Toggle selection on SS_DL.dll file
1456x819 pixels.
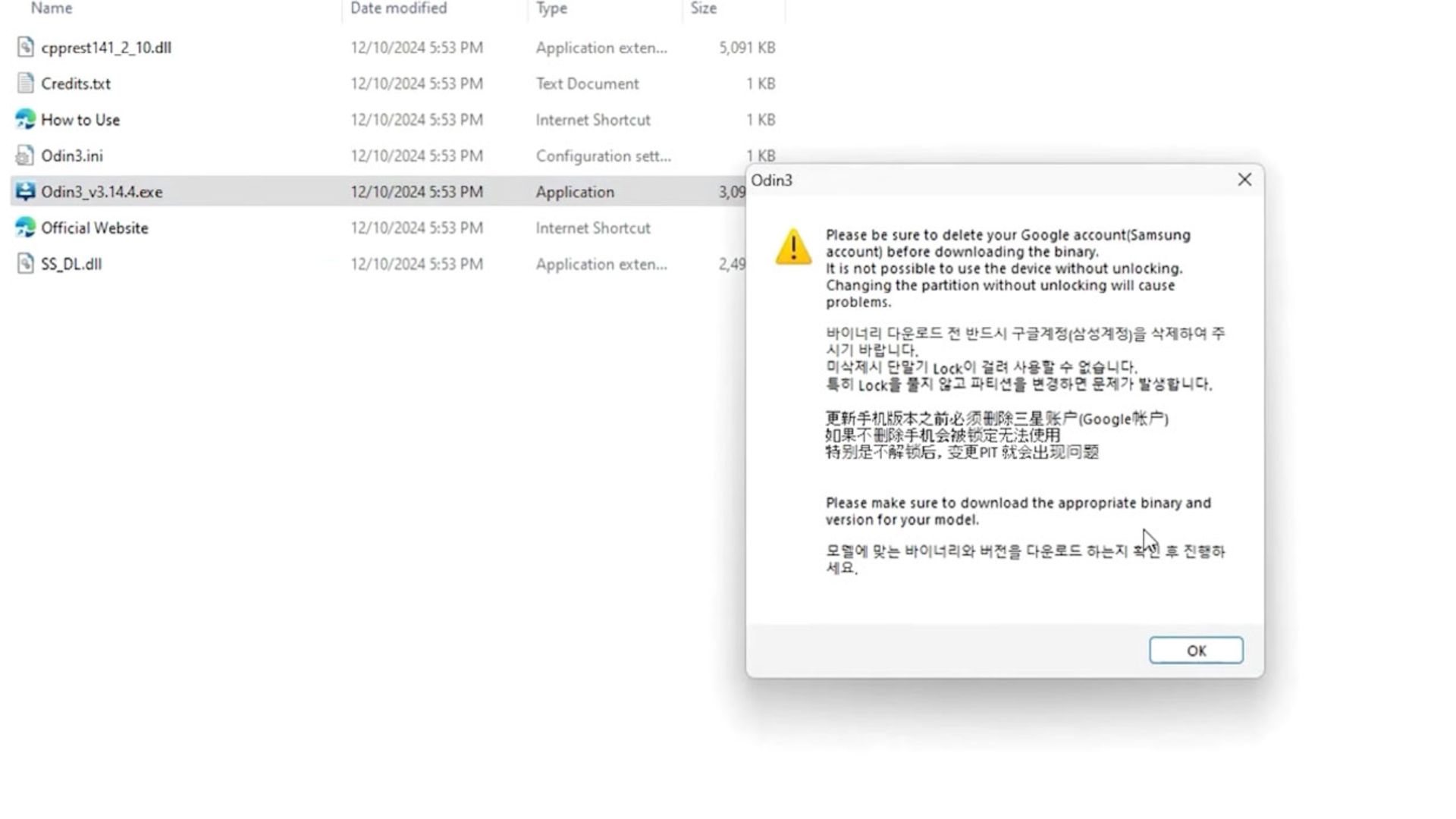69,263
